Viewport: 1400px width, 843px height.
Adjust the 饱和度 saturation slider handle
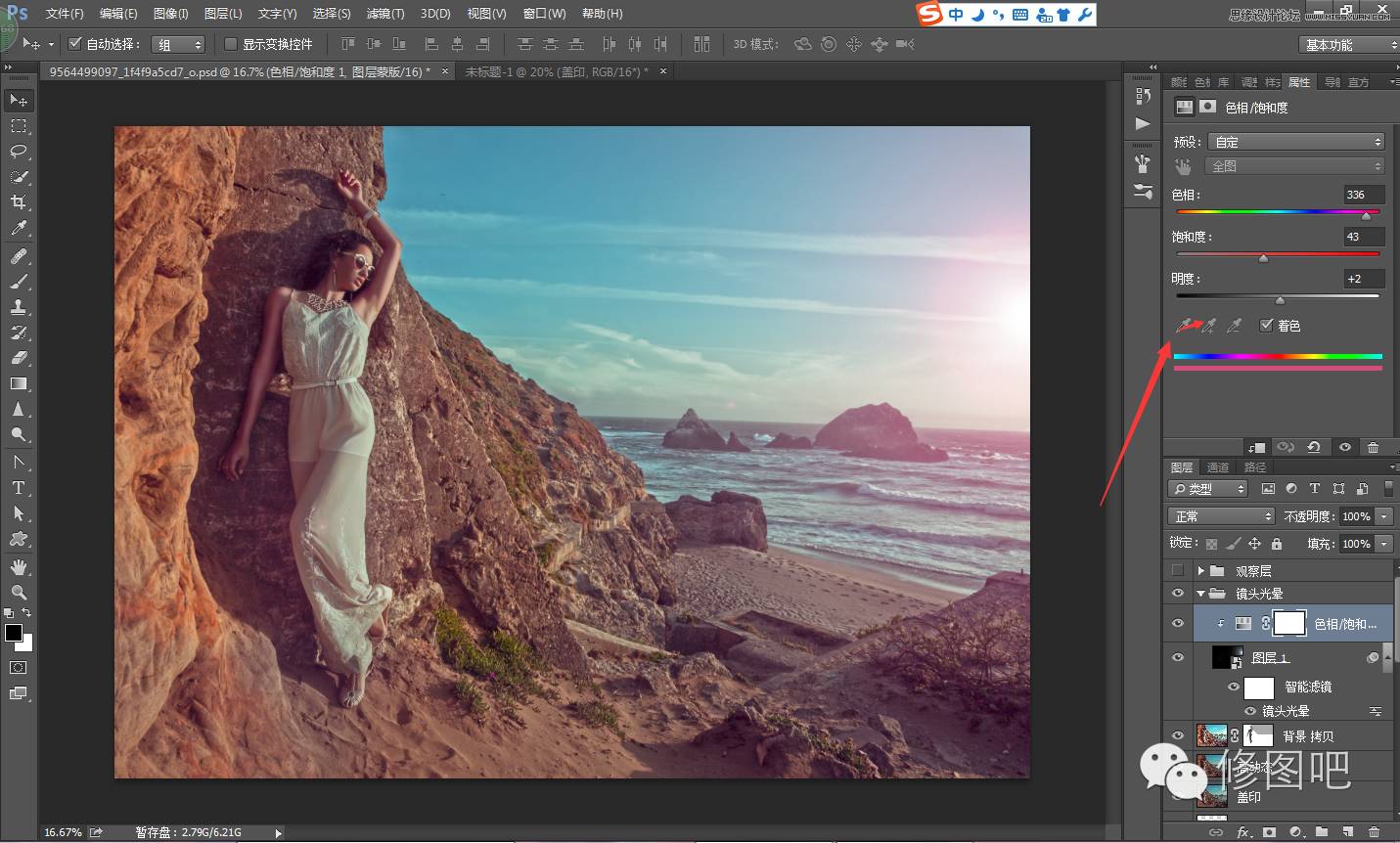click(x=1263, y=258)
